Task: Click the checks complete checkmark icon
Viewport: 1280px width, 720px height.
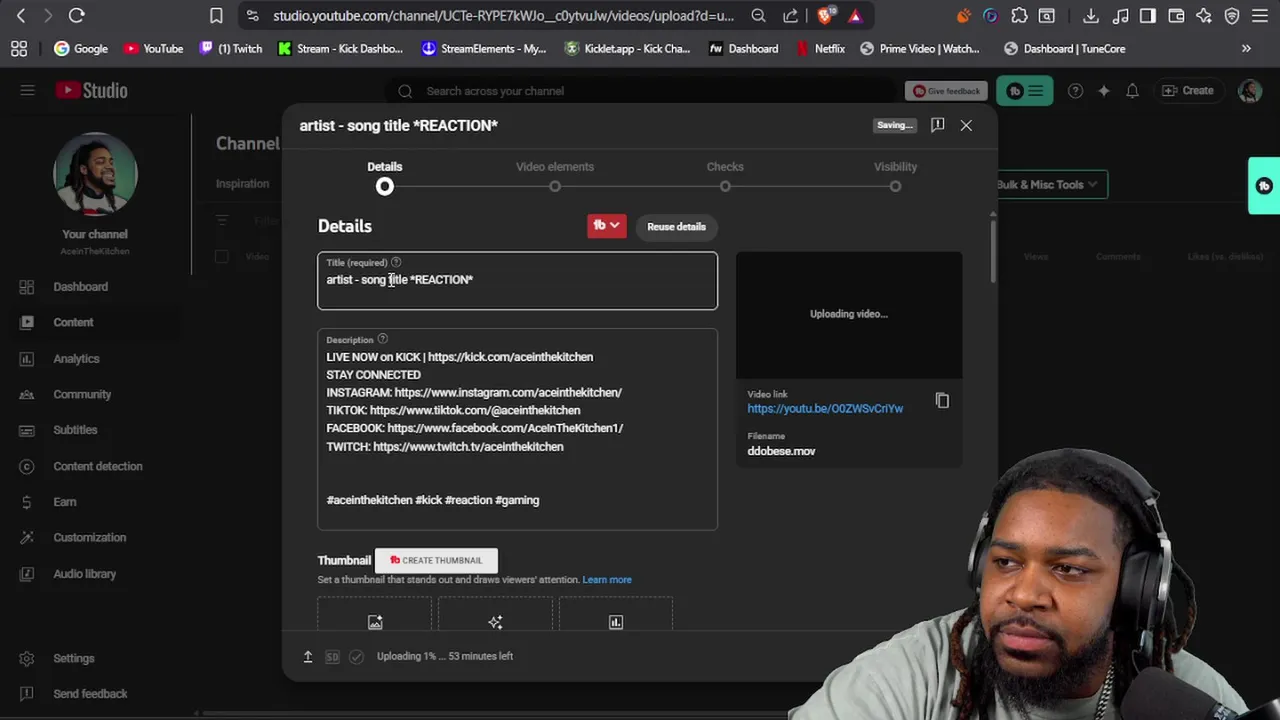Action: [x=356, y=656]
